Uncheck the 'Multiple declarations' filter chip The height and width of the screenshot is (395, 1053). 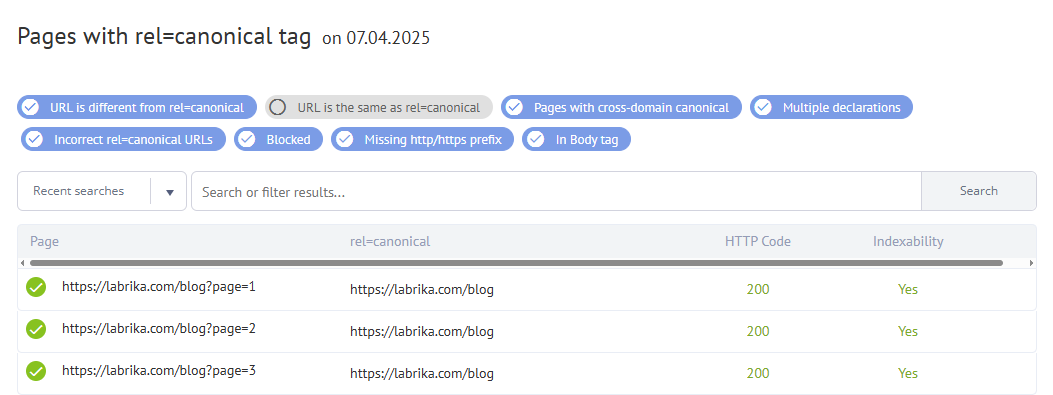click(831, 107)
